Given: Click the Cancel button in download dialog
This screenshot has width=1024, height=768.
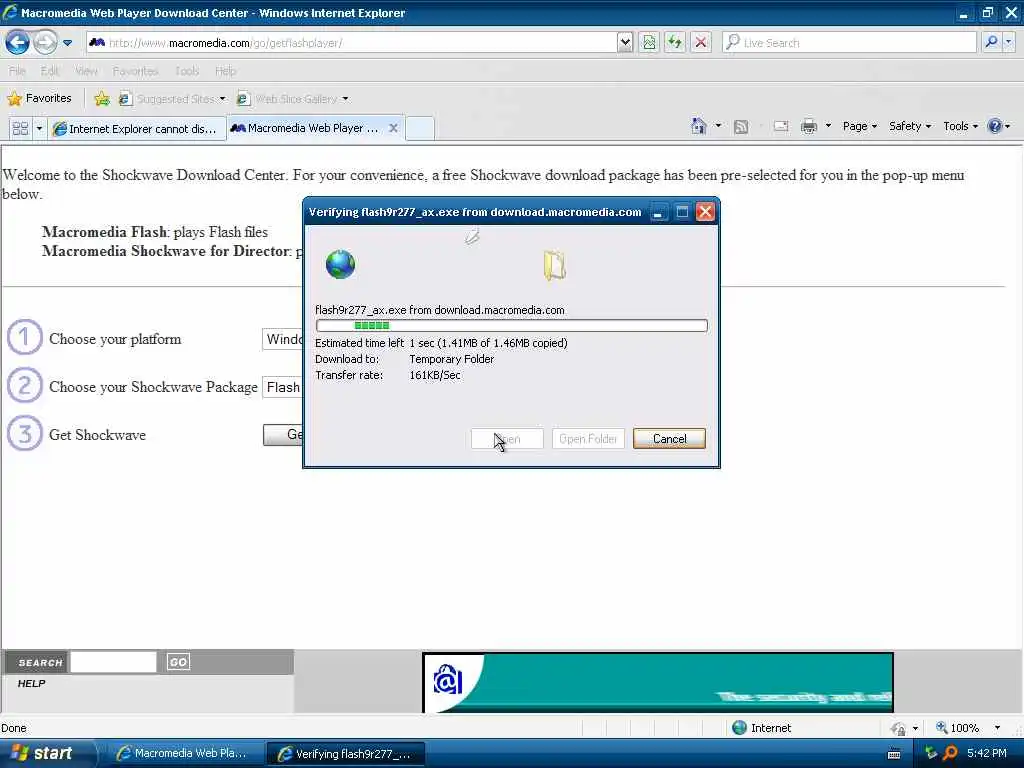Looking at the screenshot, I should 669,439.
